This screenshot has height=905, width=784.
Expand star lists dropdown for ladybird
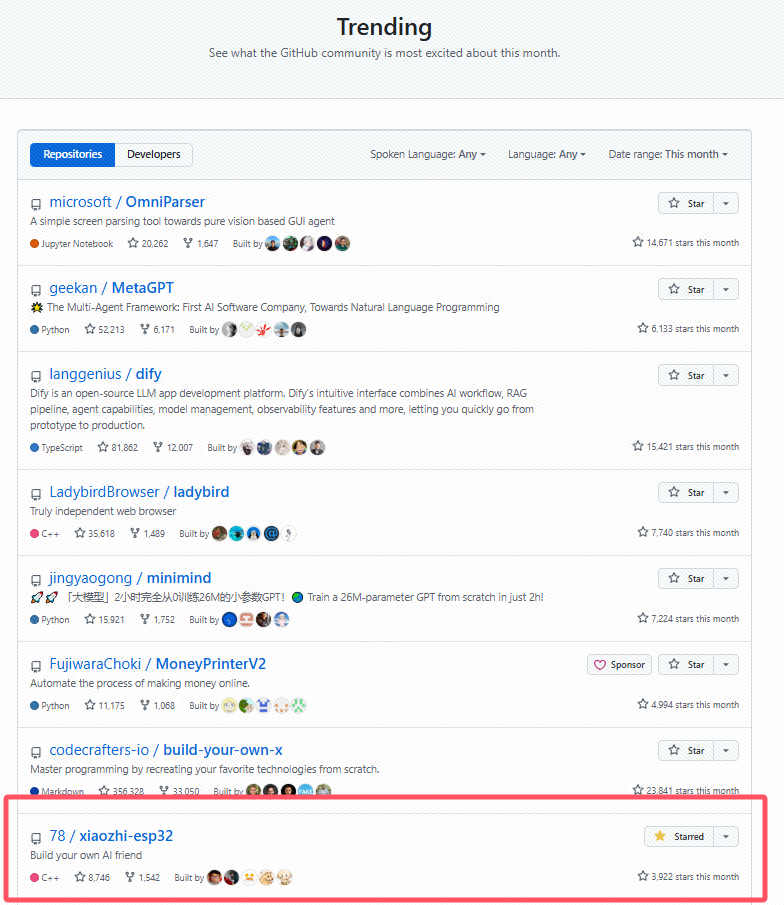pyautogui.click(x=726, y=492)
